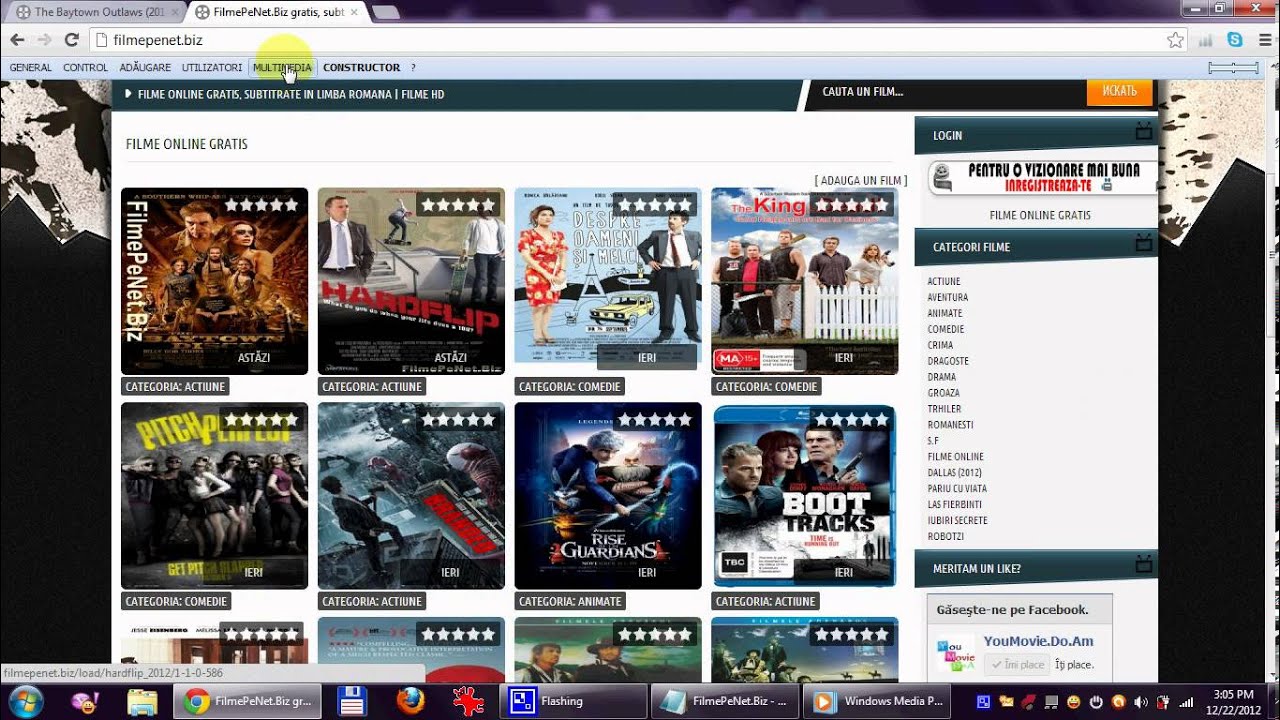The image size is (1280, 720).
Task: Open the ADĂUGARE menu
Action: [145, 68]
